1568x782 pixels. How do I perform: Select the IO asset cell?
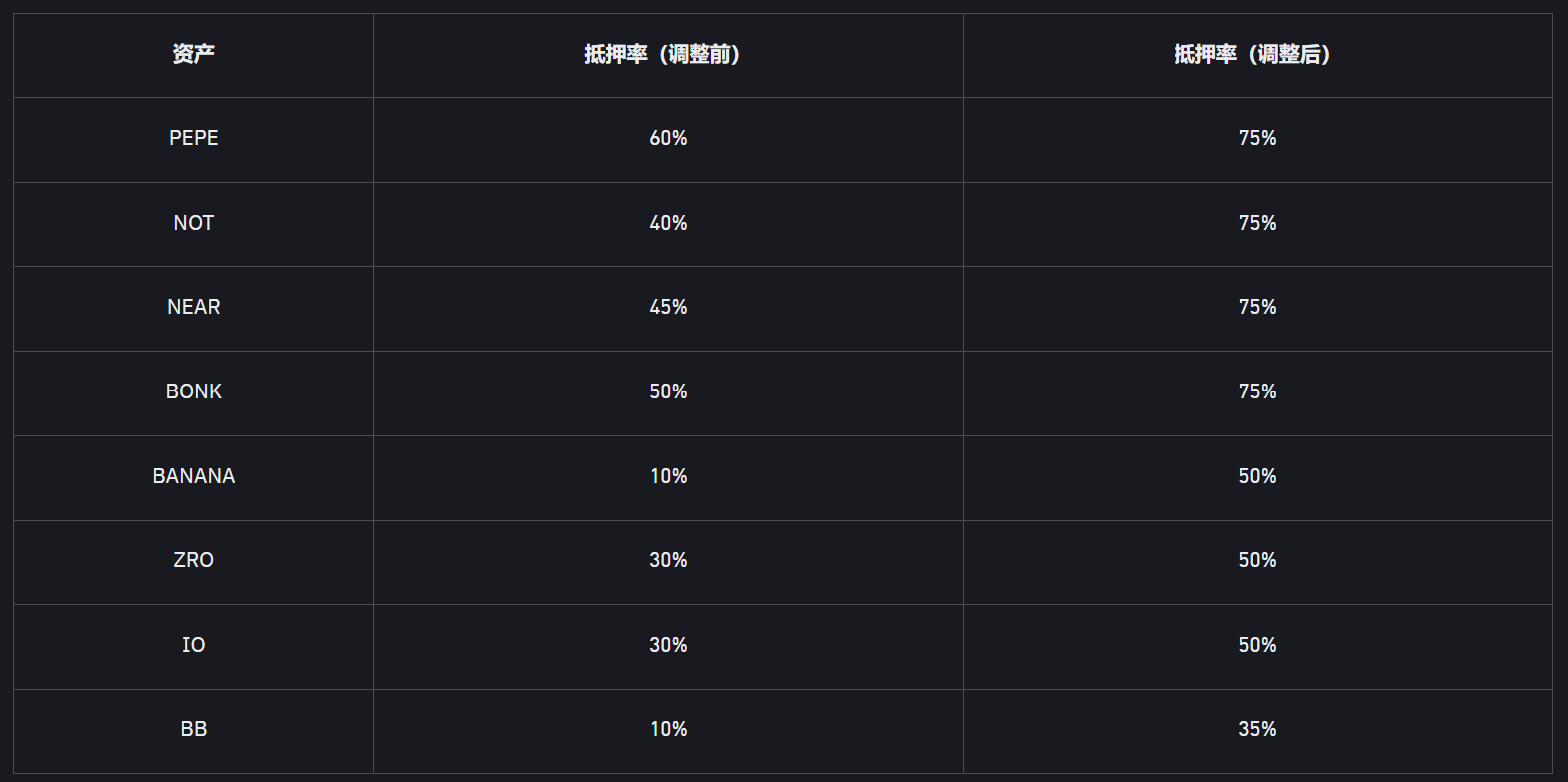[193, 646]
